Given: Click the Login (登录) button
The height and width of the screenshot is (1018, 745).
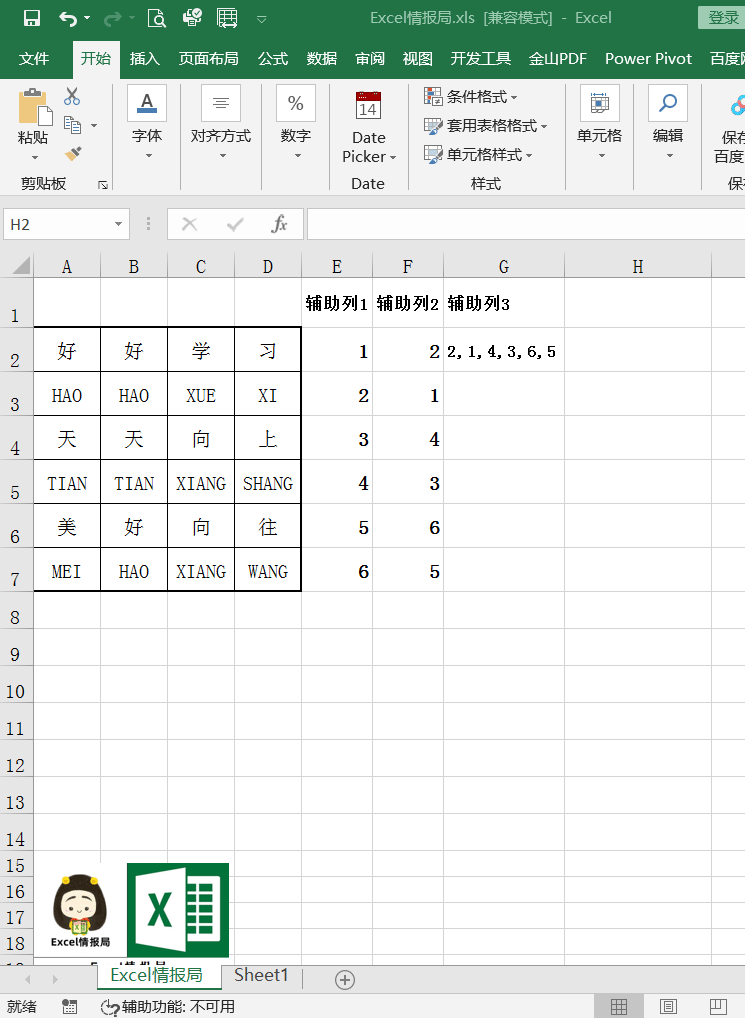Looking at the screenshot, I should tap(722, 18).
